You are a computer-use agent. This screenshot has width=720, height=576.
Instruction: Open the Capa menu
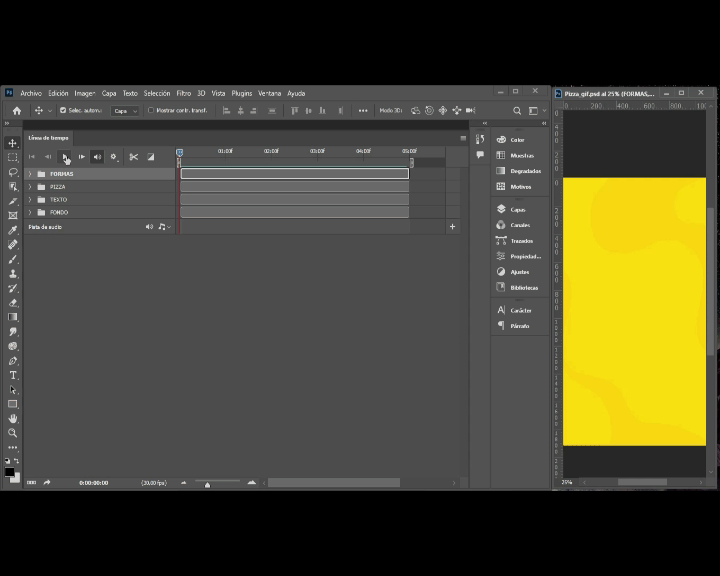pyautogui.click(x=109, y=93)
